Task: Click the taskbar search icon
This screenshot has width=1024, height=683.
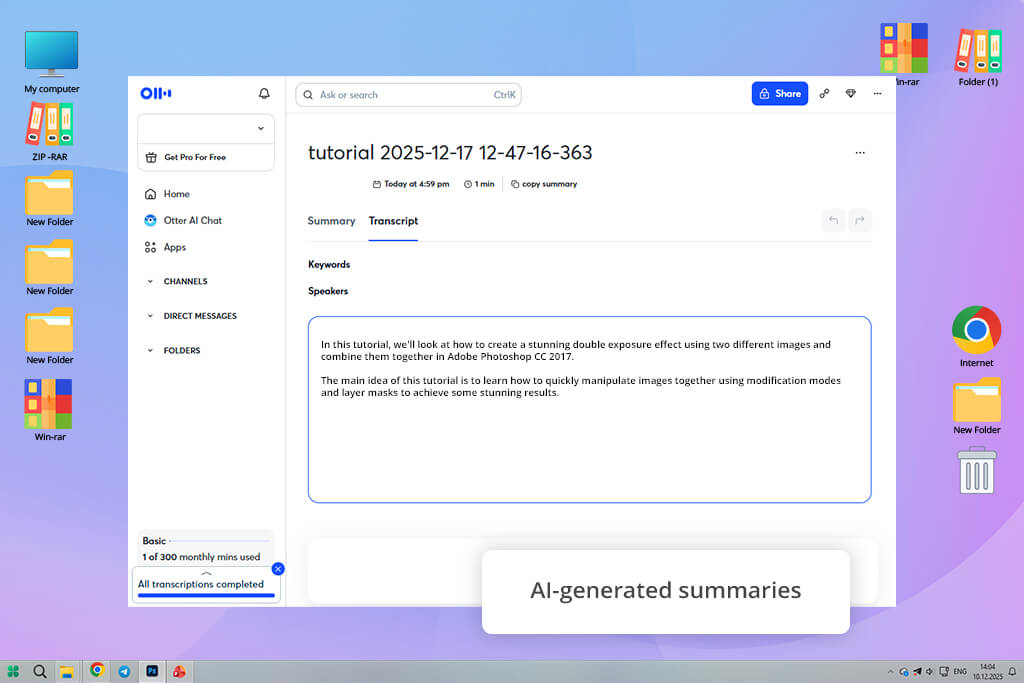Action: point(40,671)
